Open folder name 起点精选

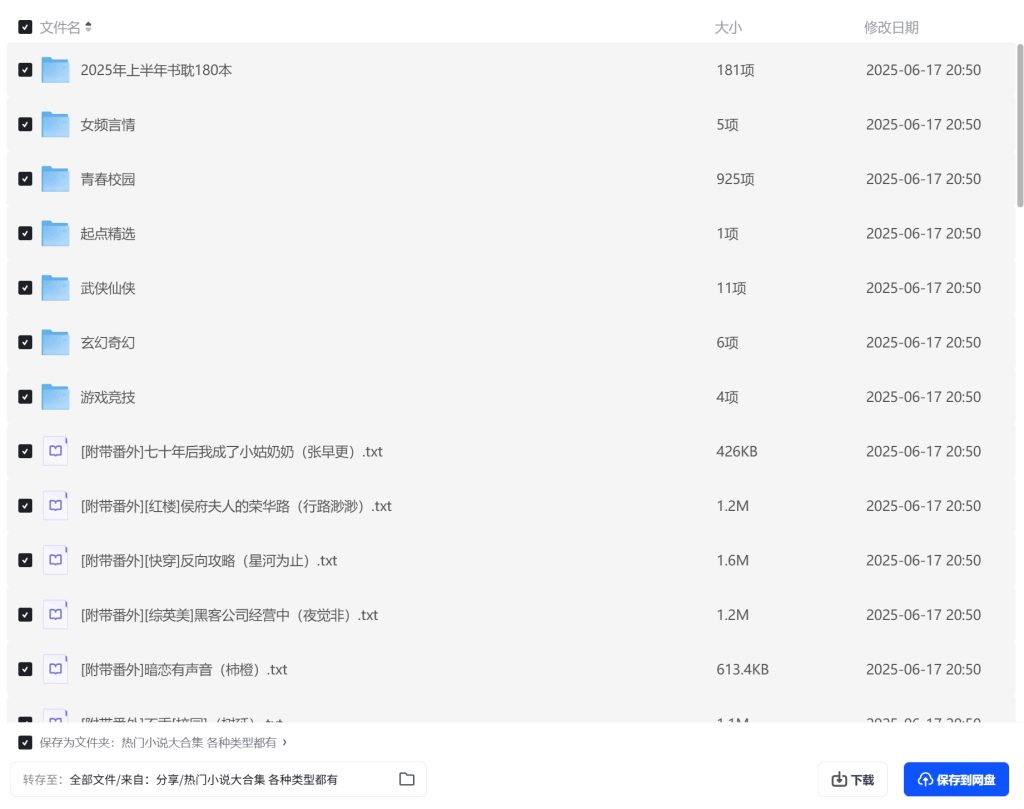click(108, 234)
